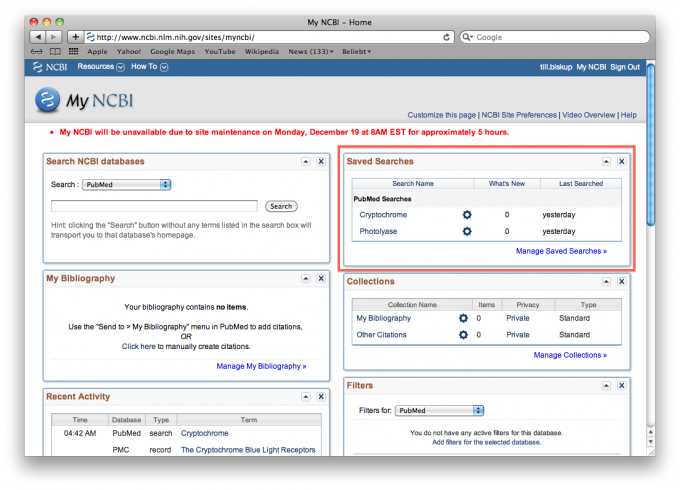Expand the Resources menu
Image resolution: width=680 pixels, height=490 pixels.
(101, 67)
